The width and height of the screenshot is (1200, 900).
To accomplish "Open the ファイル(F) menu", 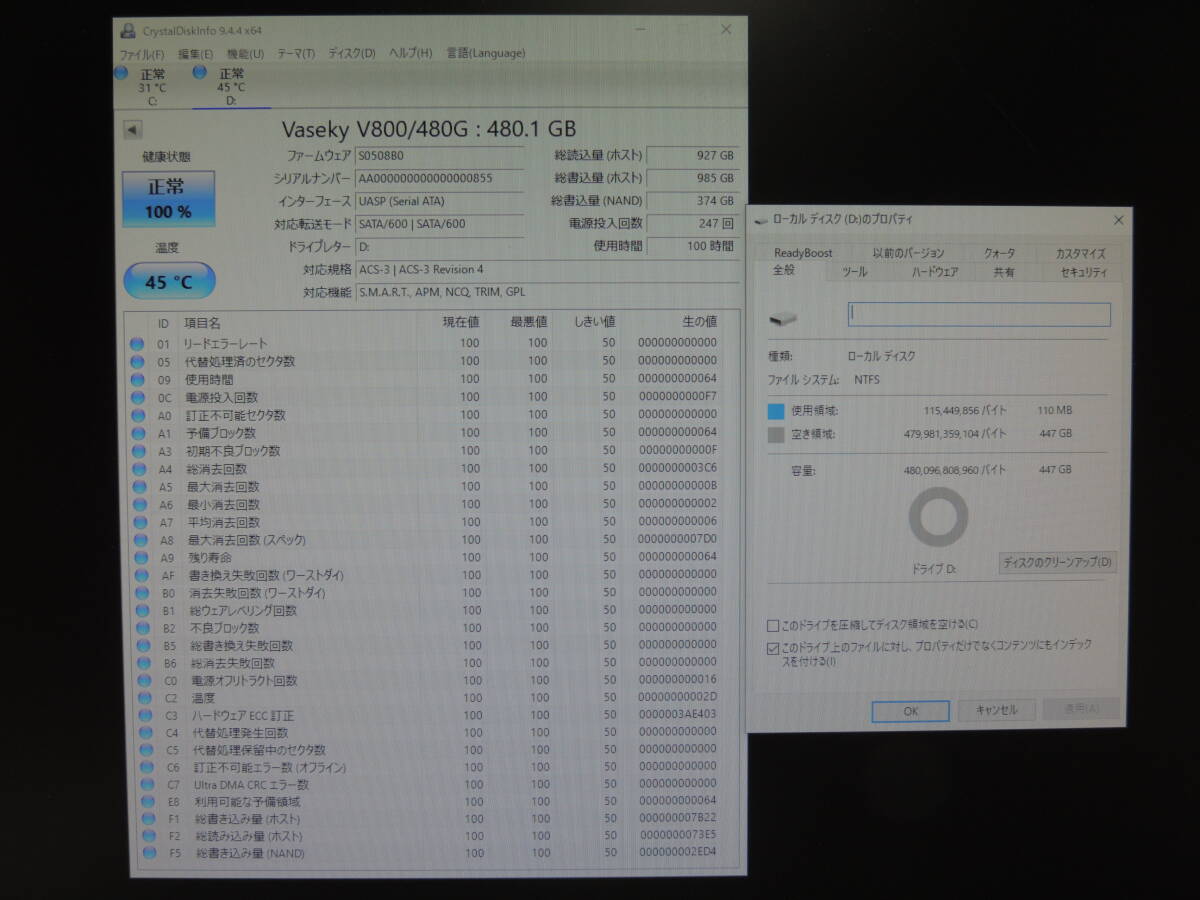I will 142,54.
